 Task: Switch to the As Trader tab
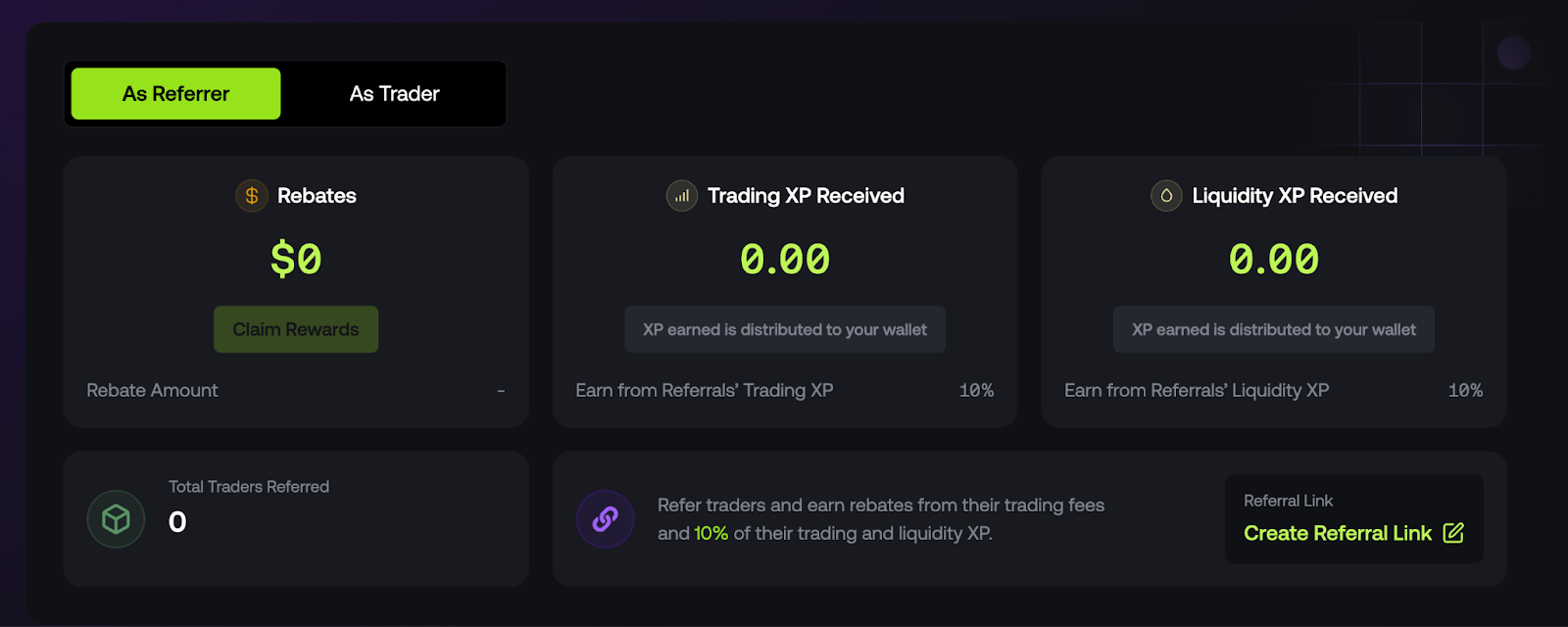tap(395, 93)
